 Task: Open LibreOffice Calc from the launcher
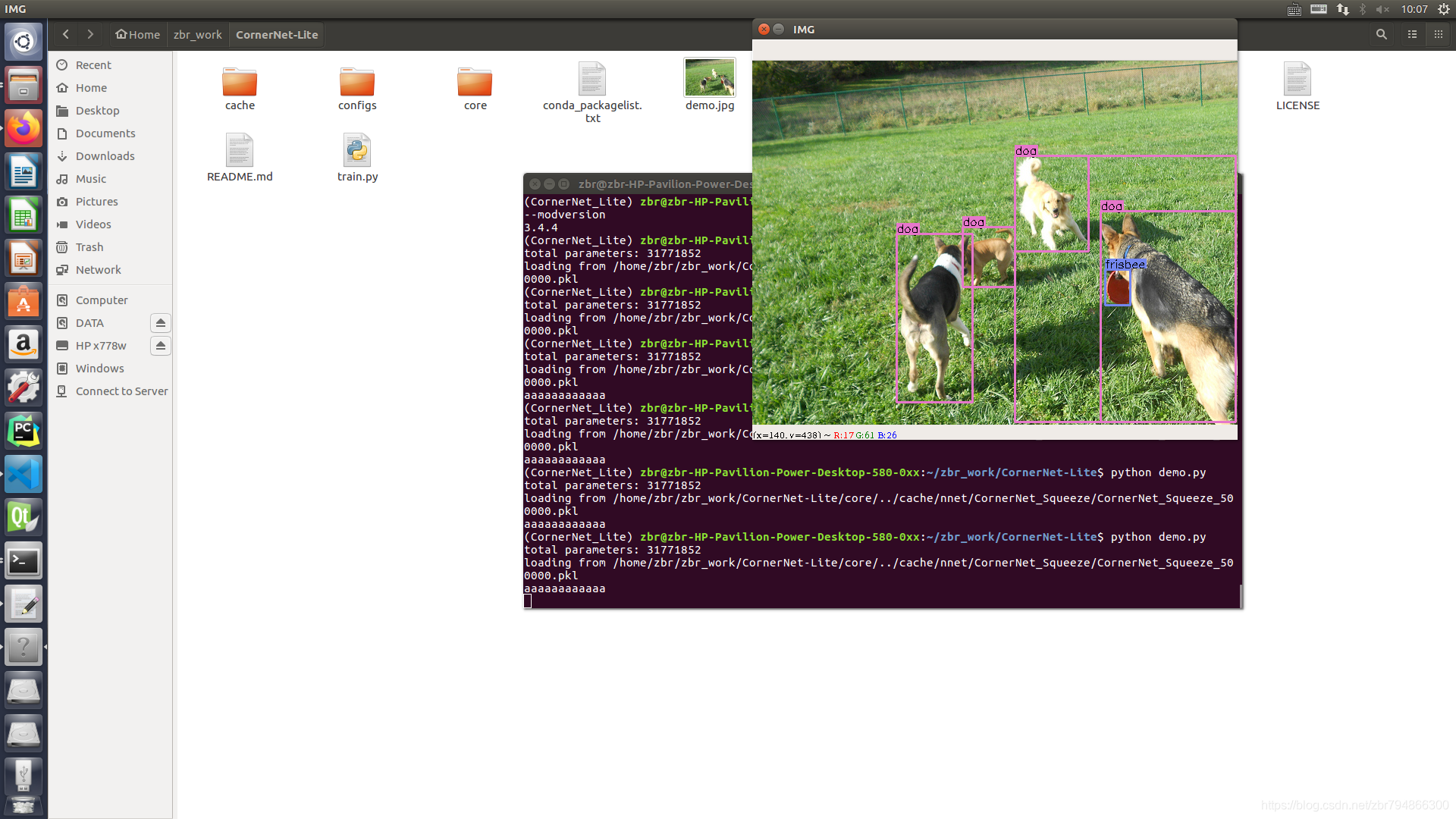pos(24,215)
